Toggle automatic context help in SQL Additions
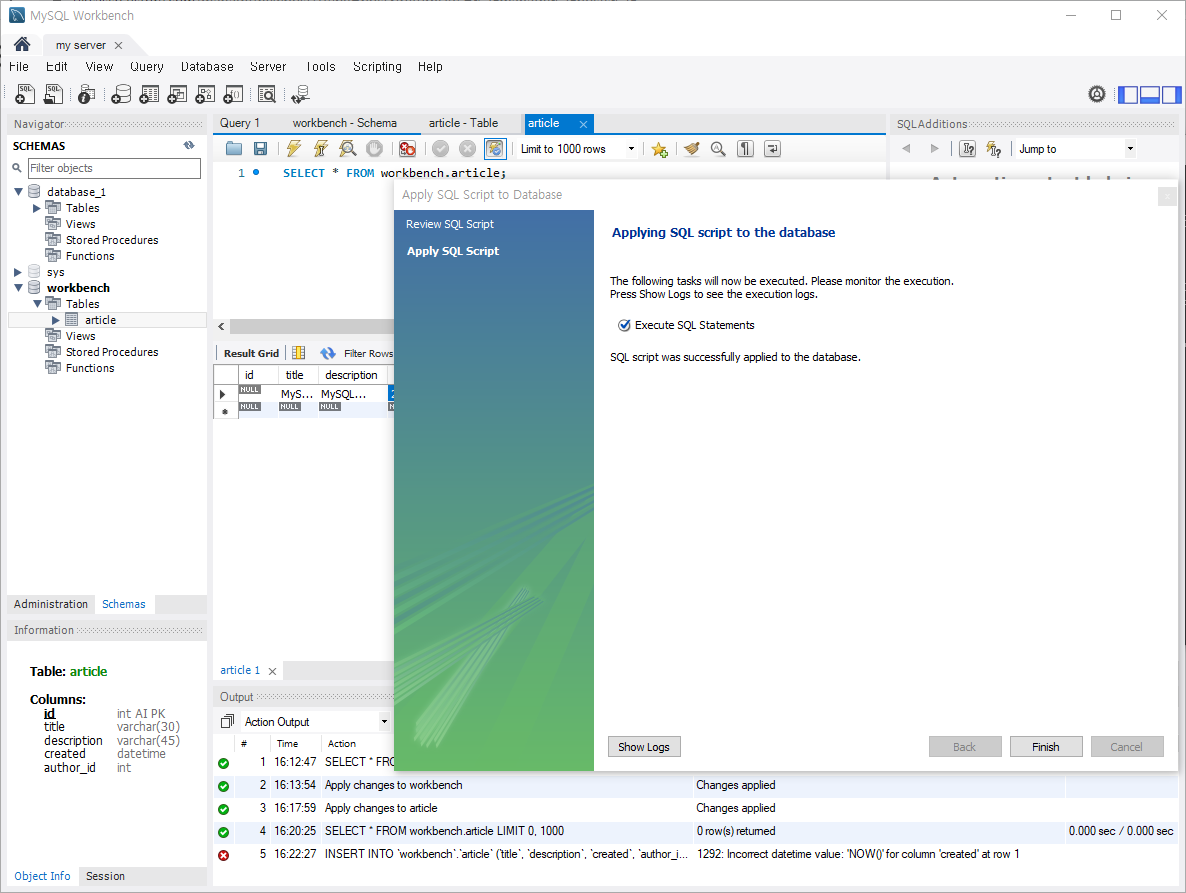Viewport: 1186px width, 893px height. point(994,149)
